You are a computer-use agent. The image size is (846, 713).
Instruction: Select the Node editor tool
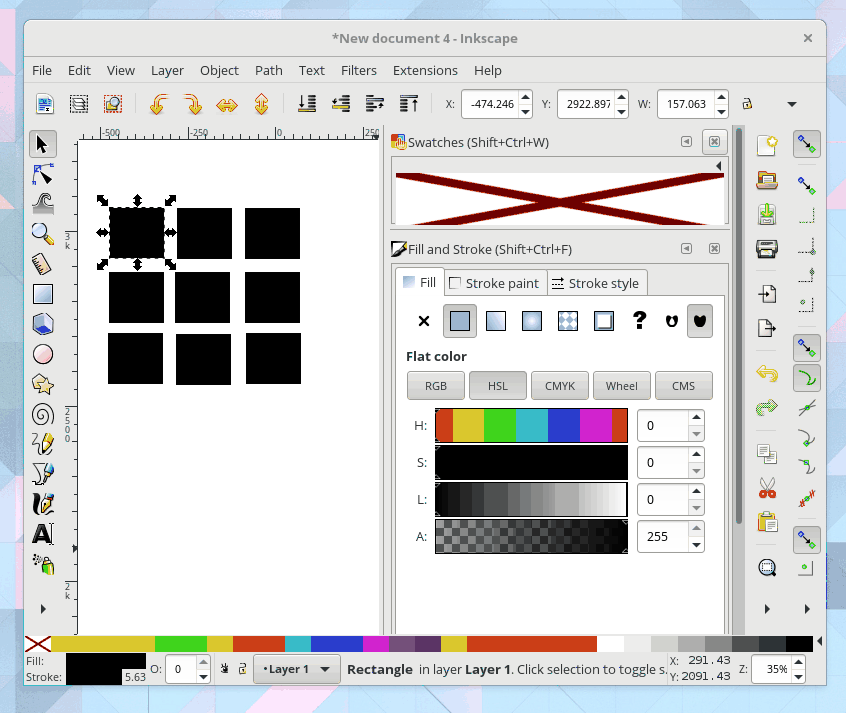(x=42, y=174)
